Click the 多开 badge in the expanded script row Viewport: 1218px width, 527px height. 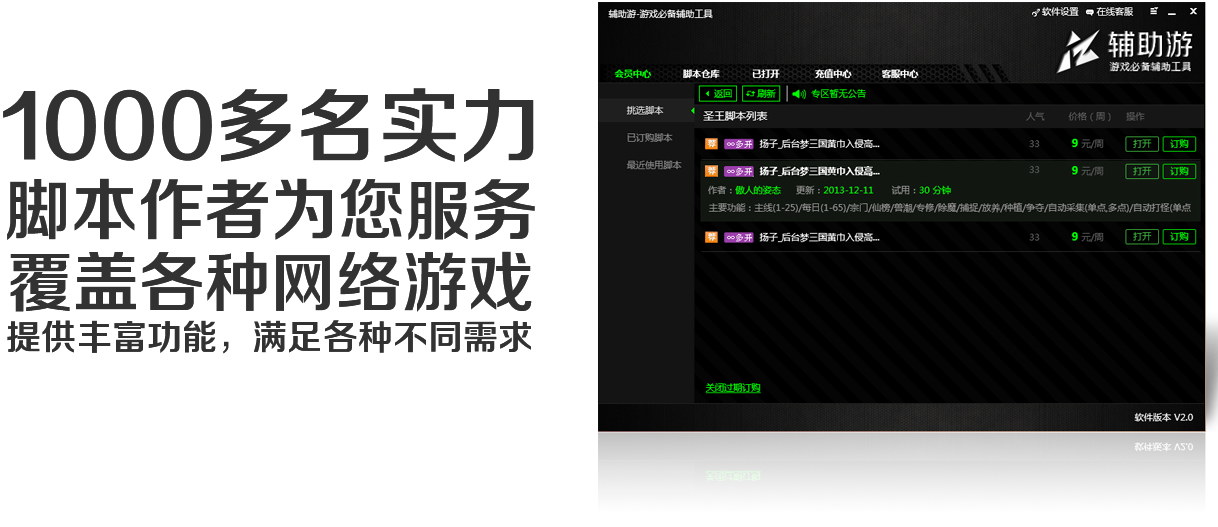coord(738,171)
